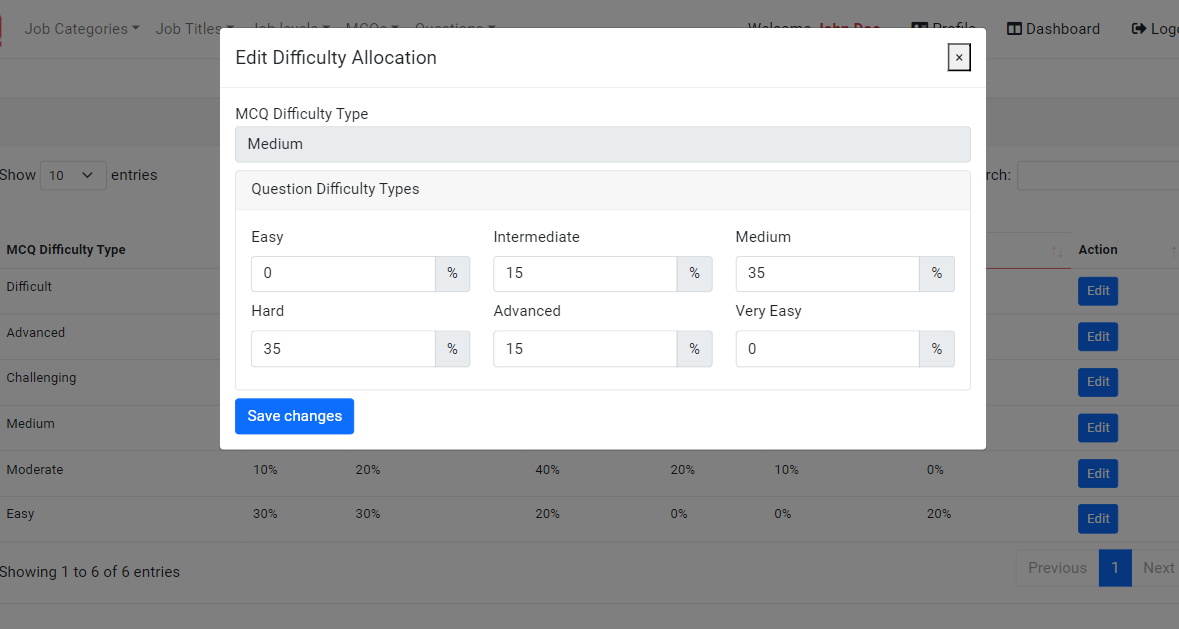The image size is (1179, 629).
Task: Click the percent symbol beside Intermediate field
Action: [695, 273]
